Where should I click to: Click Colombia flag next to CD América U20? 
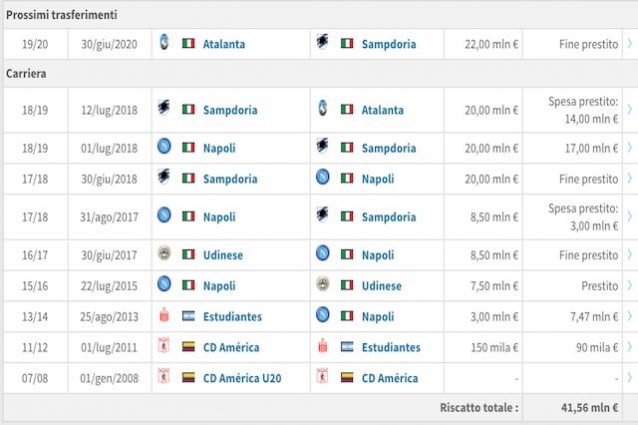188,378
